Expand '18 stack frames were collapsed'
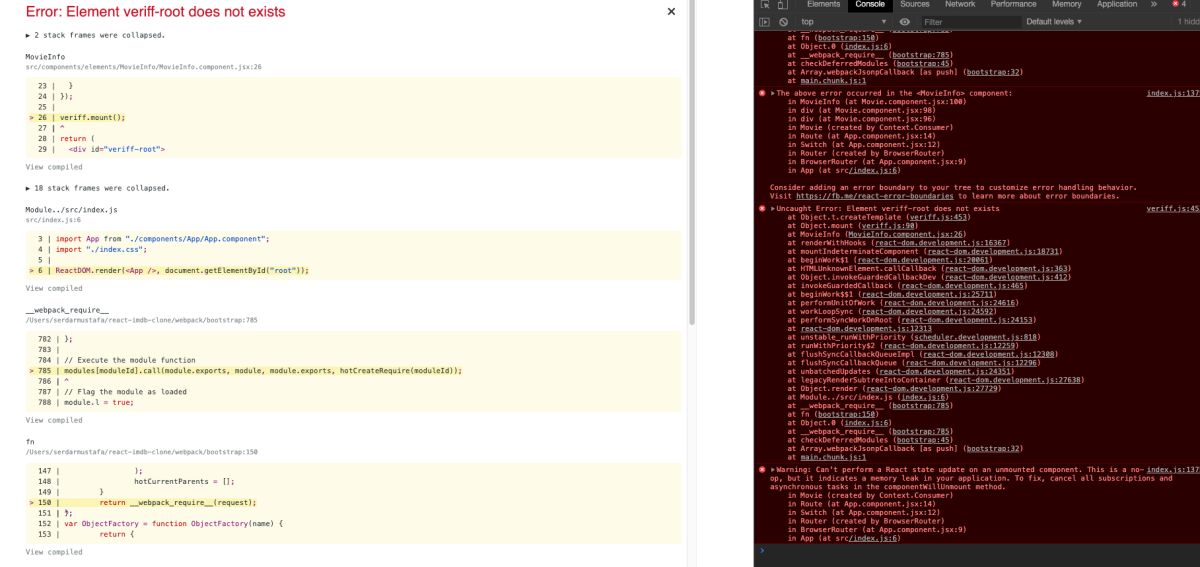1200x567 pixels. point(97,188)
